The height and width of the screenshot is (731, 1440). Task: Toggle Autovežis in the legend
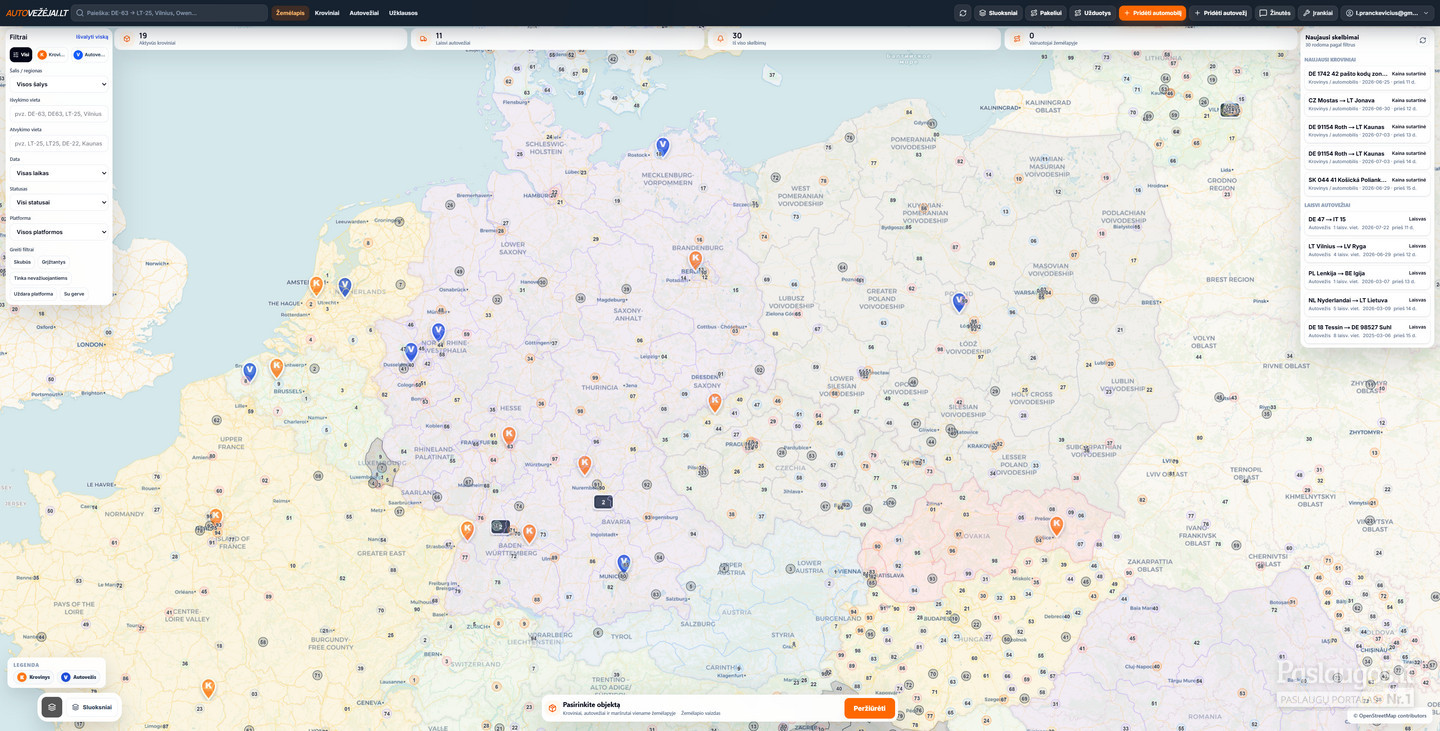(x=79, y=677)
